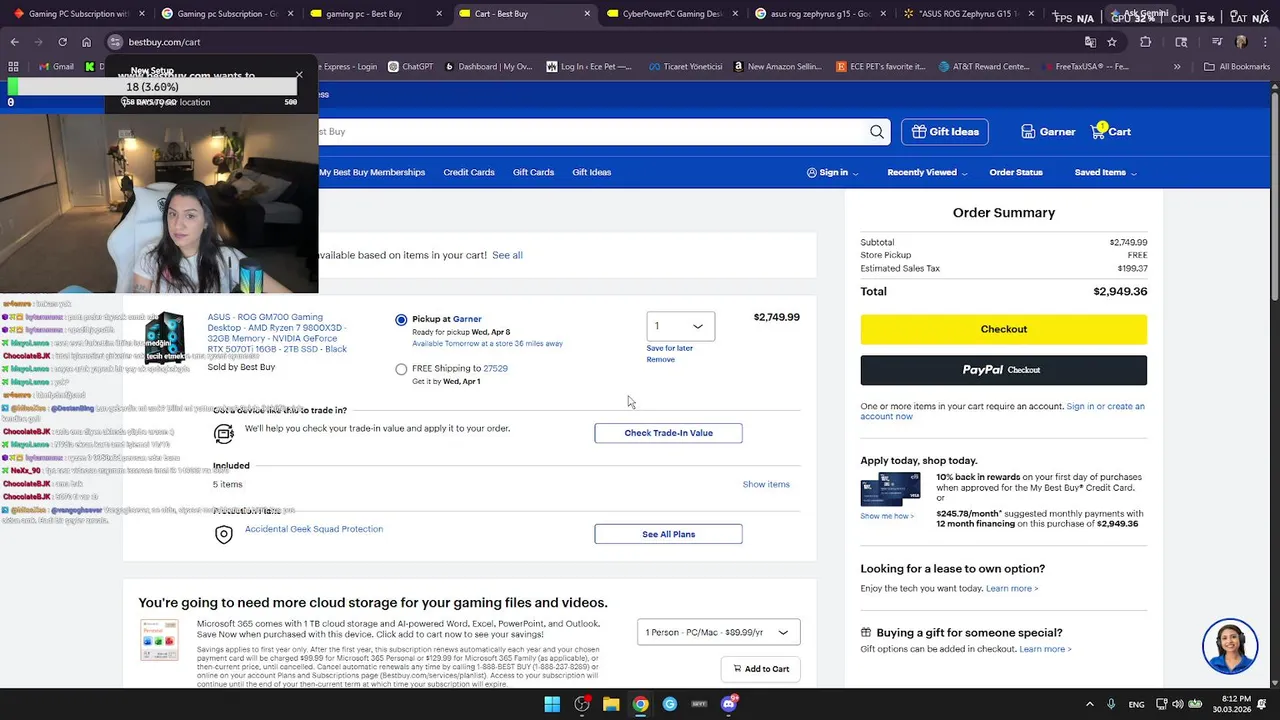Open Gmail bookmark

[x=56, y=67]
